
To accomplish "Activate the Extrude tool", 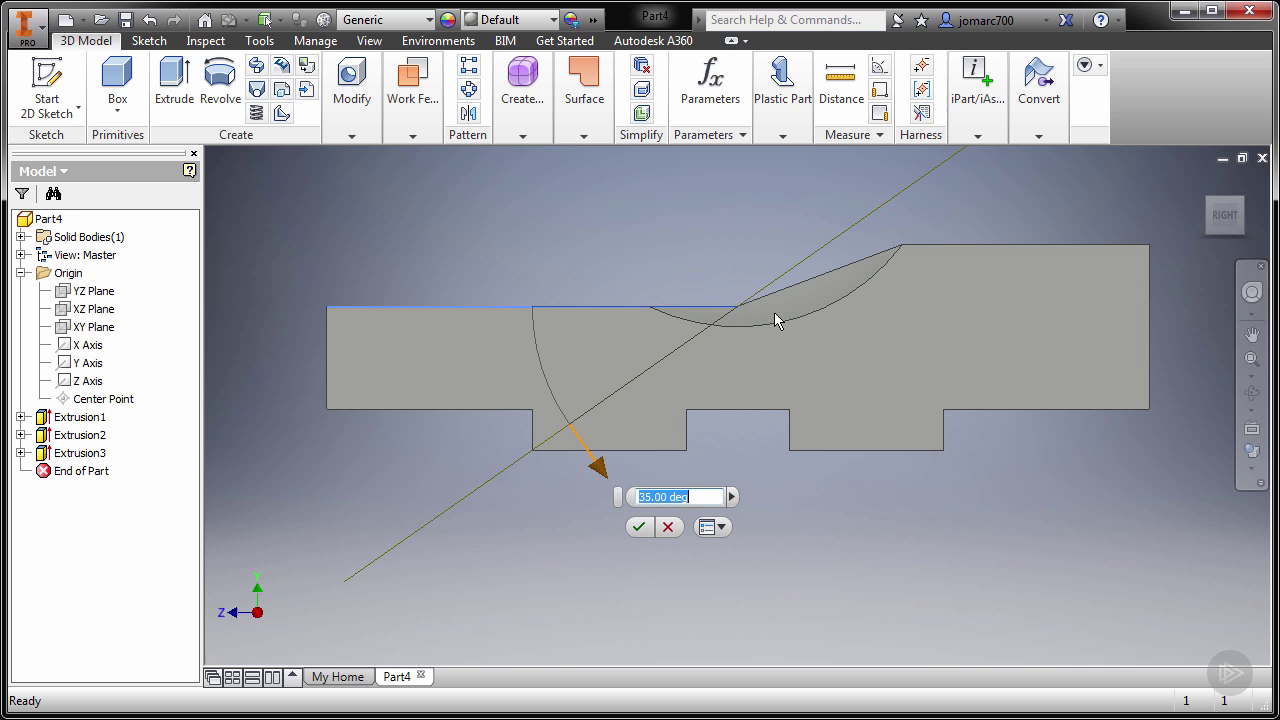I will pyautogui.click(x=174, y=81).
